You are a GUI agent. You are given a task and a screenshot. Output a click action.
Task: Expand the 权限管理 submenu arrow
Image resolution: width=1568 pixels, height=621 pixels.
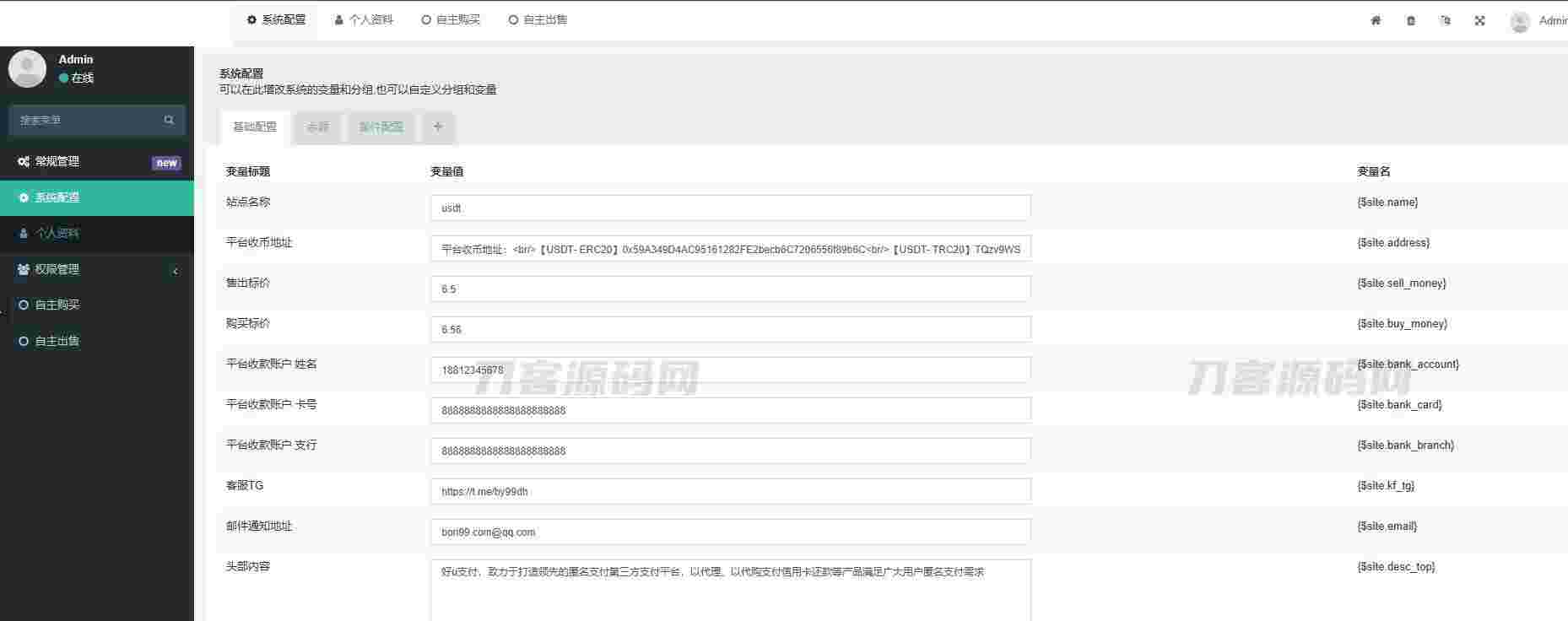point(176,271)
